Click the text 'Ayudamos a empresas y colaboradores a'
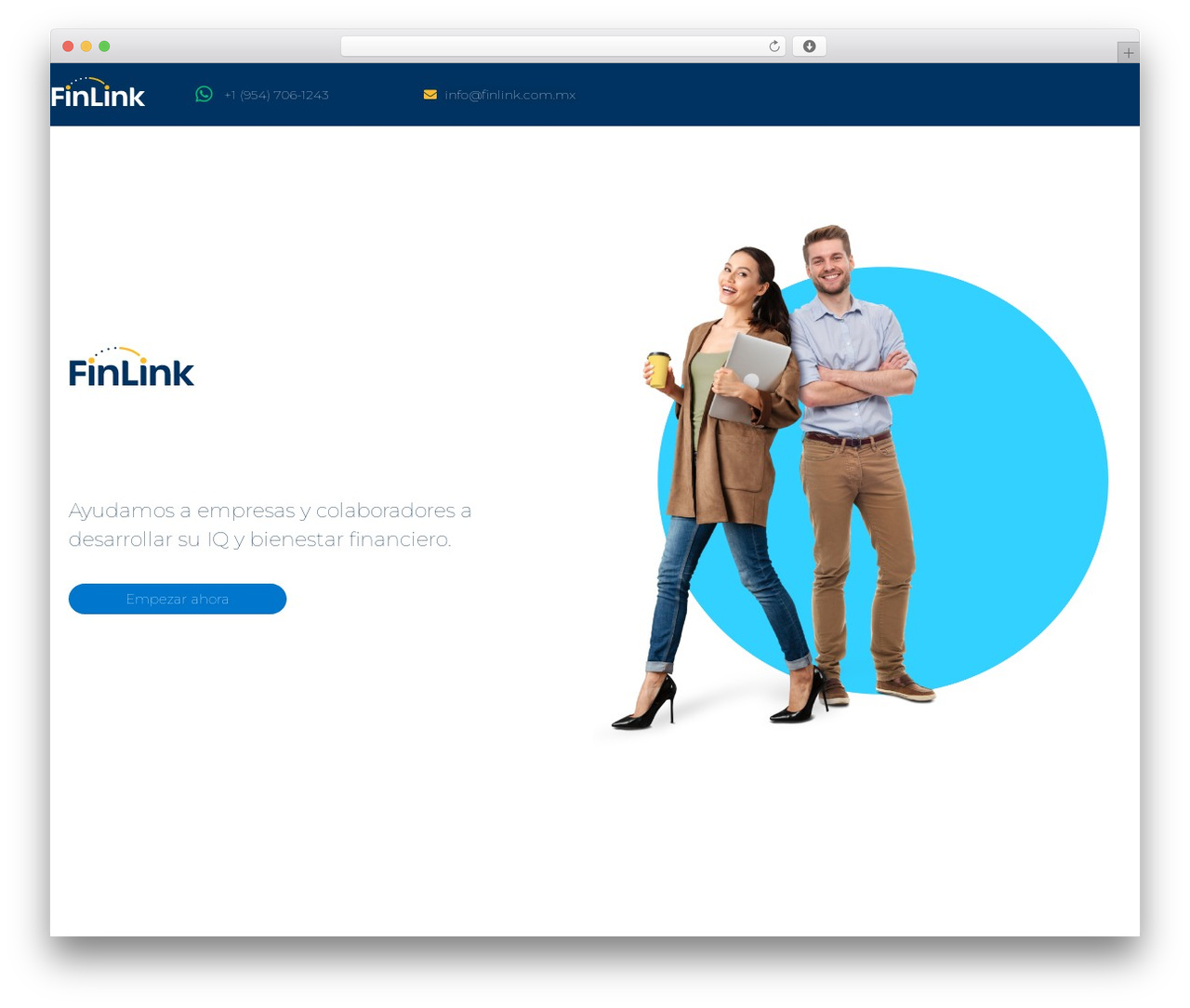The image size is (1190, 1008). [x=270, y=511]
